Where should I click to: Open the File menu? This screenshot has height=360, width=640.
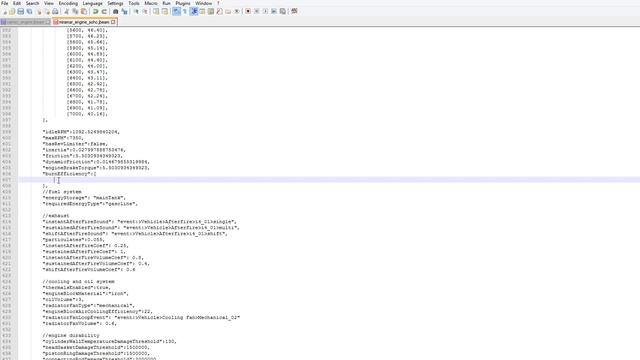[x=4, y=3]
